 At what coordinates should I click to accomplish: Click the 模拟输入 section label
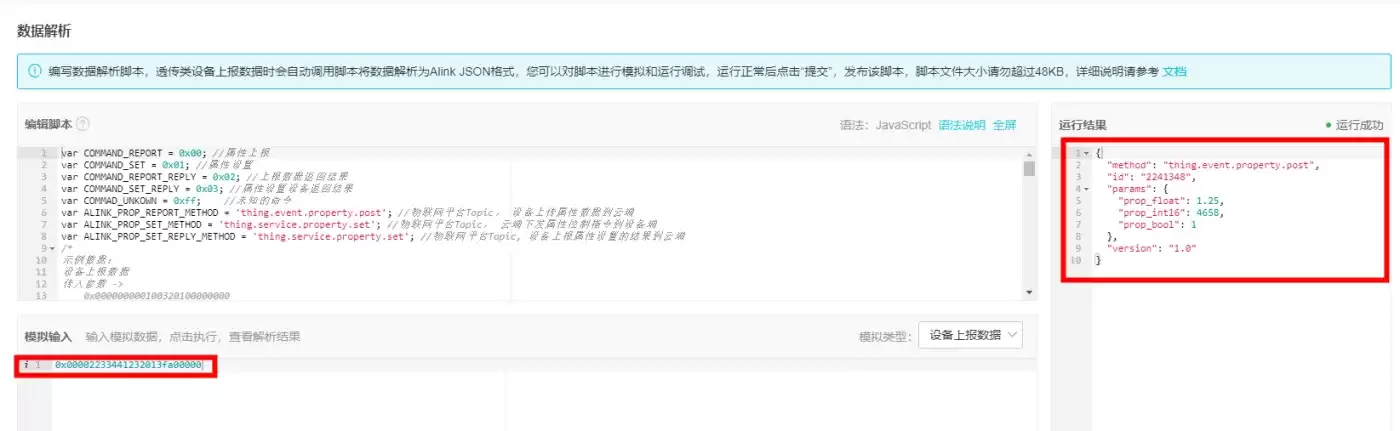[49, 336]
